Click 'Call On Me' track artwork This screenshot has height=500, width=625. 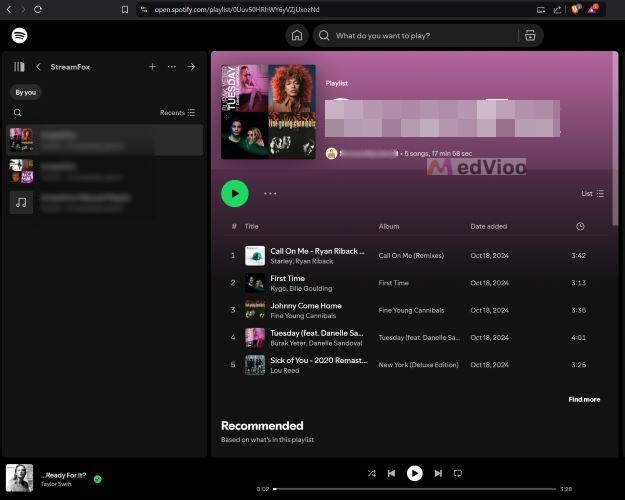point(255,256)
